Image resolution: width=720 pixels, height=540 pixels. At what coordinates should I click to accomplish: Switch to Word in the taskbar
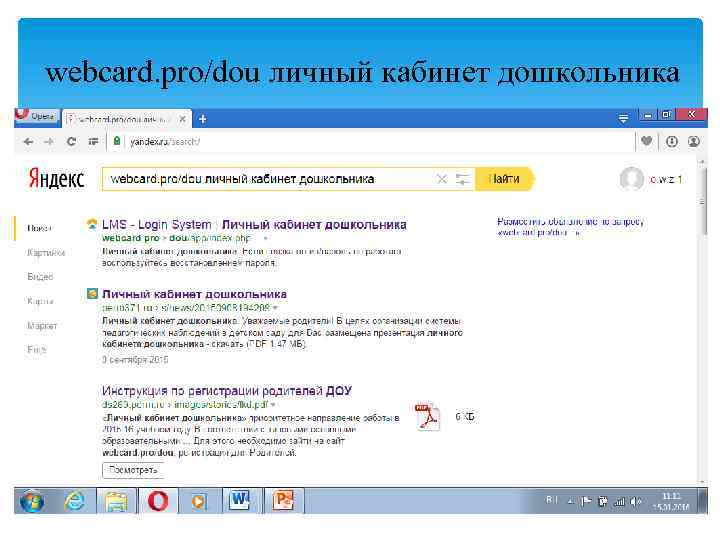pos(240,501)
